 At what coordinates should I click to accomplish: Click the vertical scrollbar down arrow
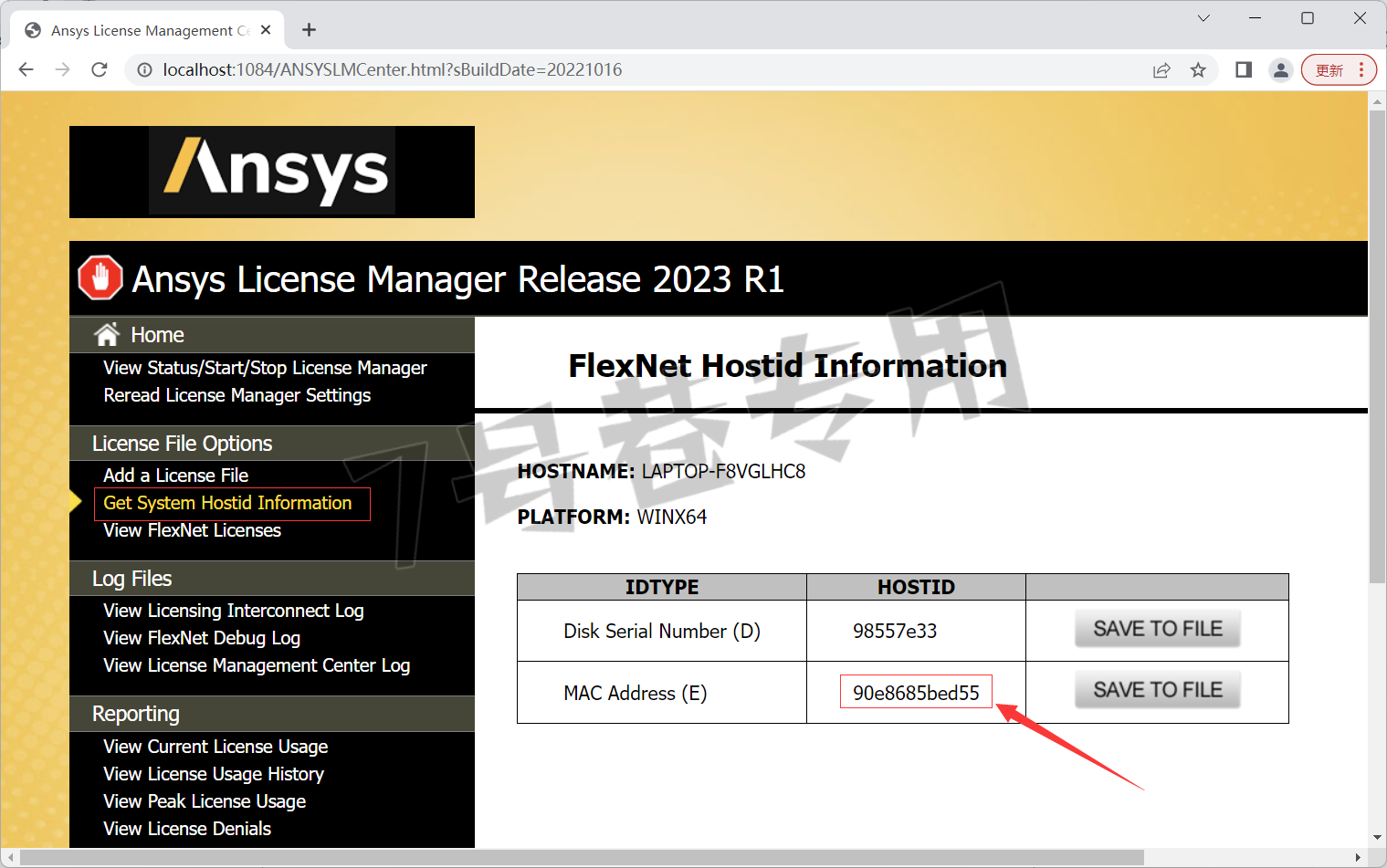click(1377, 838)
